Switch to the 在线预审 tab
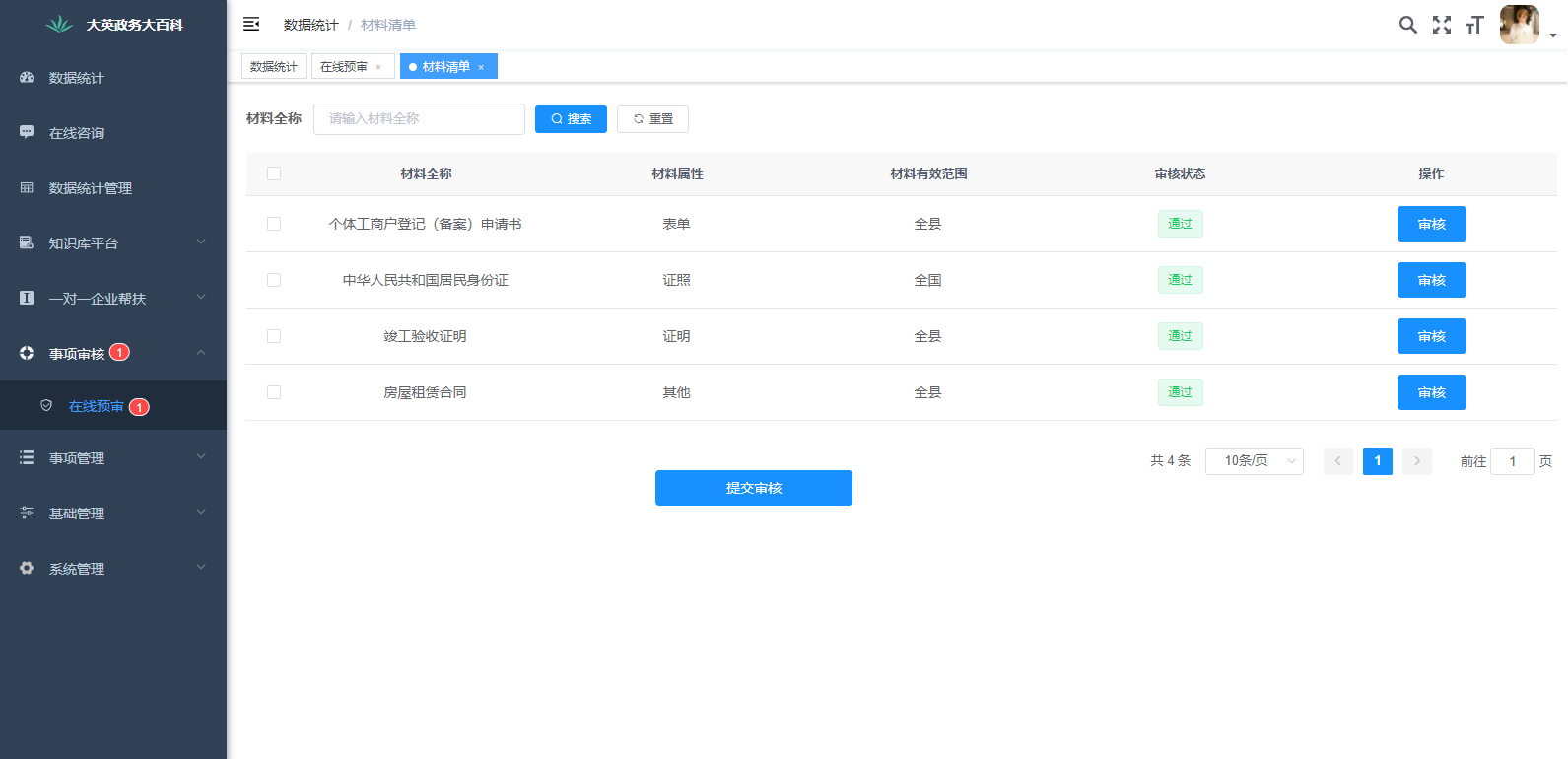 coord(344,67)
